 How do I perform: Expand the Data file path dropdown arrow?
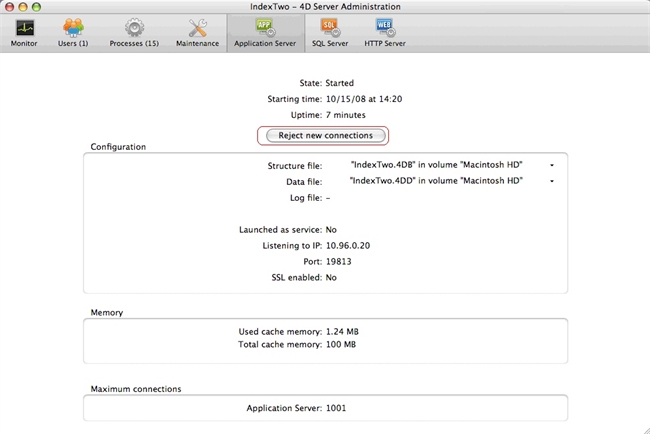[551, 182]
